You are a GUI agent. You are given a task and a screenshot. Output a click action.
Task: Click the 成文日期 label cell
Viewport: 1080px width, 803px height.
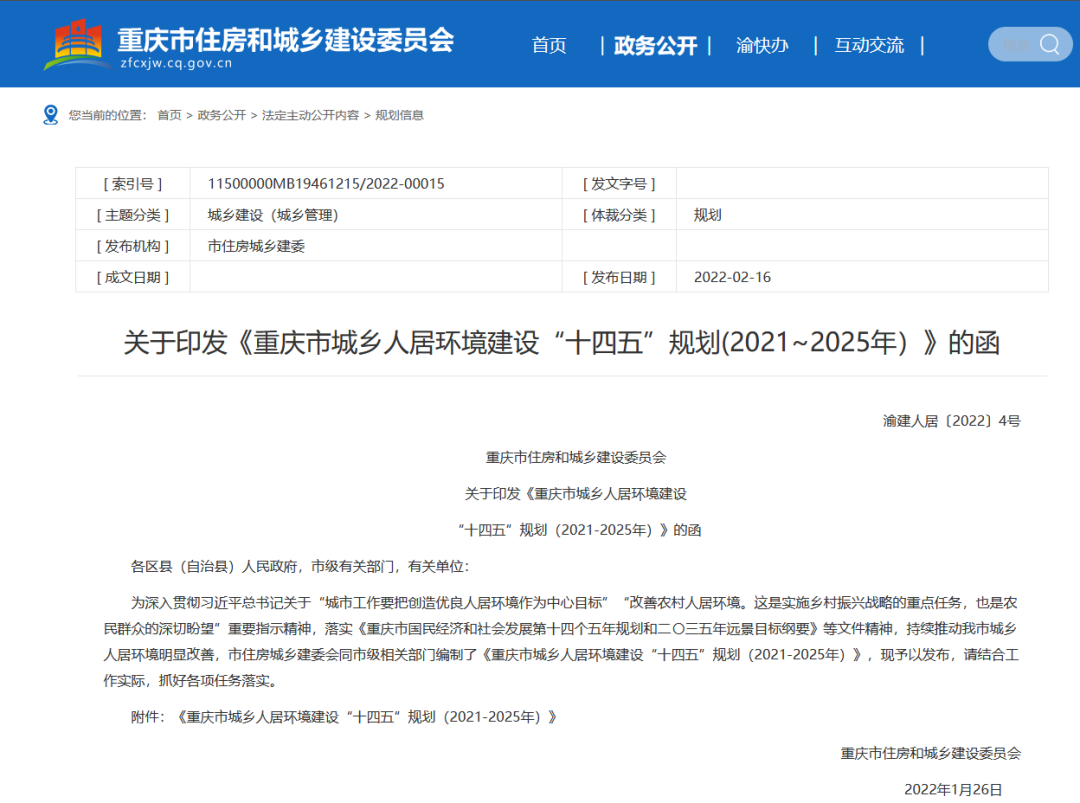[133, 277]
